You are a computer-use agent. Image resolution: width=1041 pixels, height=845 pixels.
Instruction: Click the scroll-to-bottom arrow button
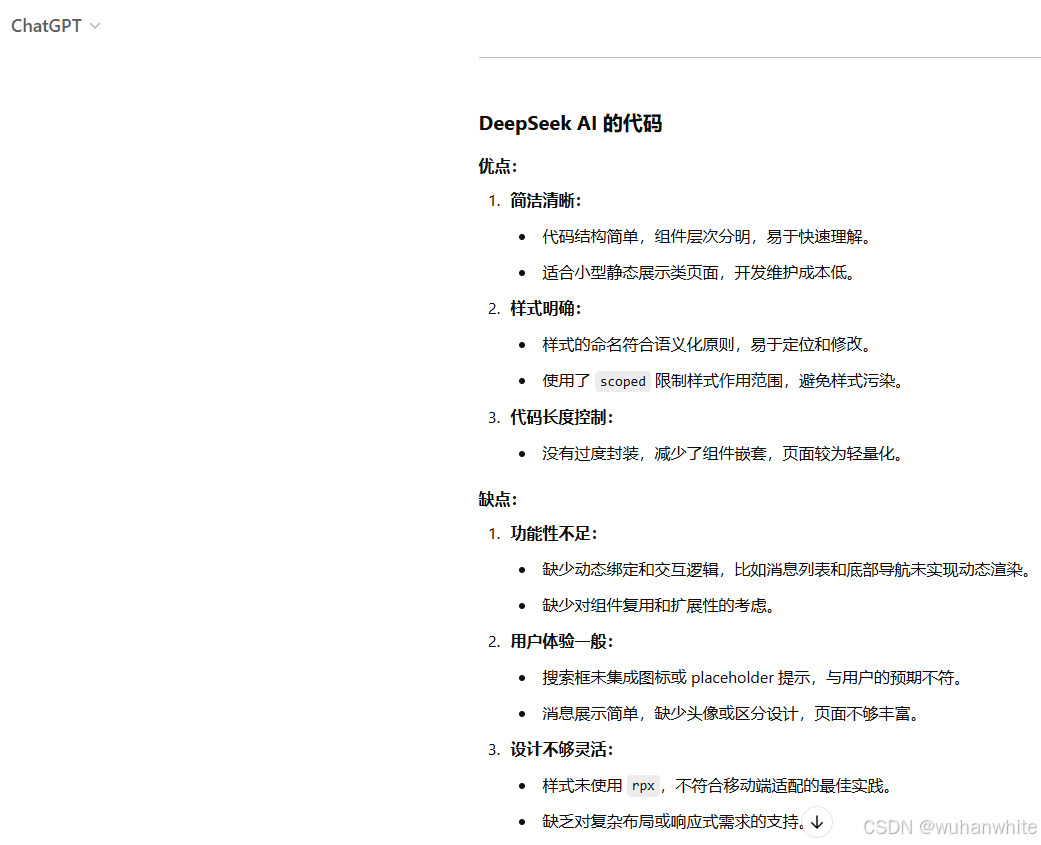point(817,822)
